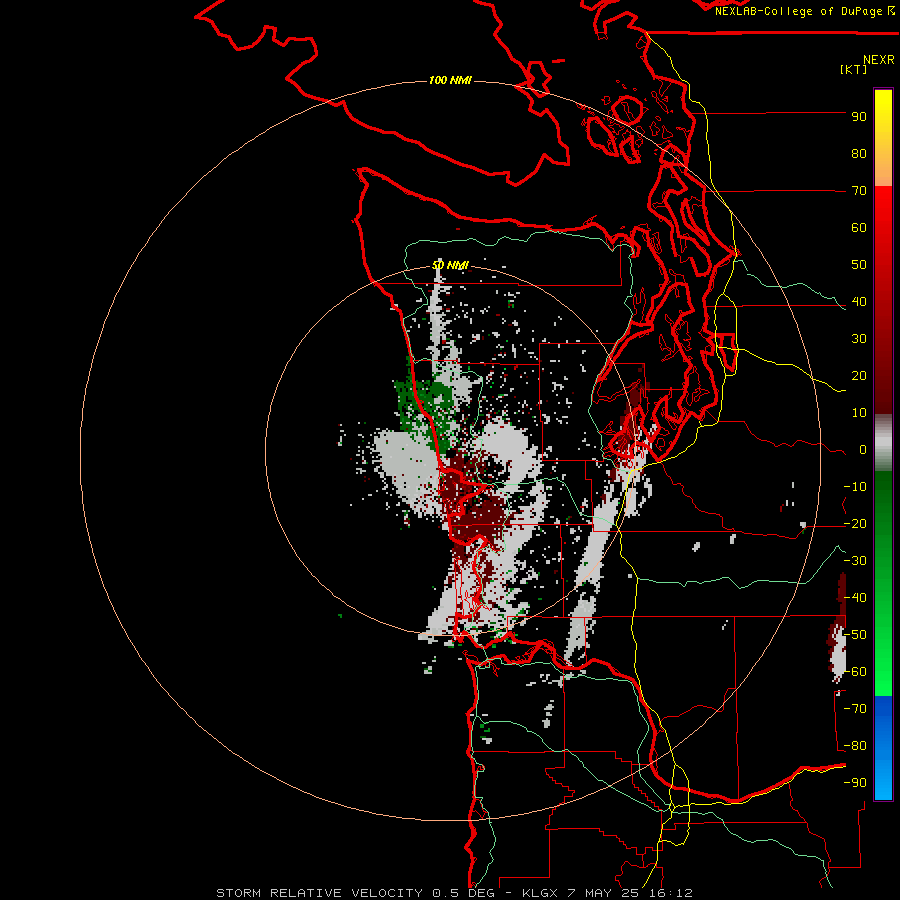Select the 0 knot scale label
Screen dimensions: 900x900
pos(863,450)
